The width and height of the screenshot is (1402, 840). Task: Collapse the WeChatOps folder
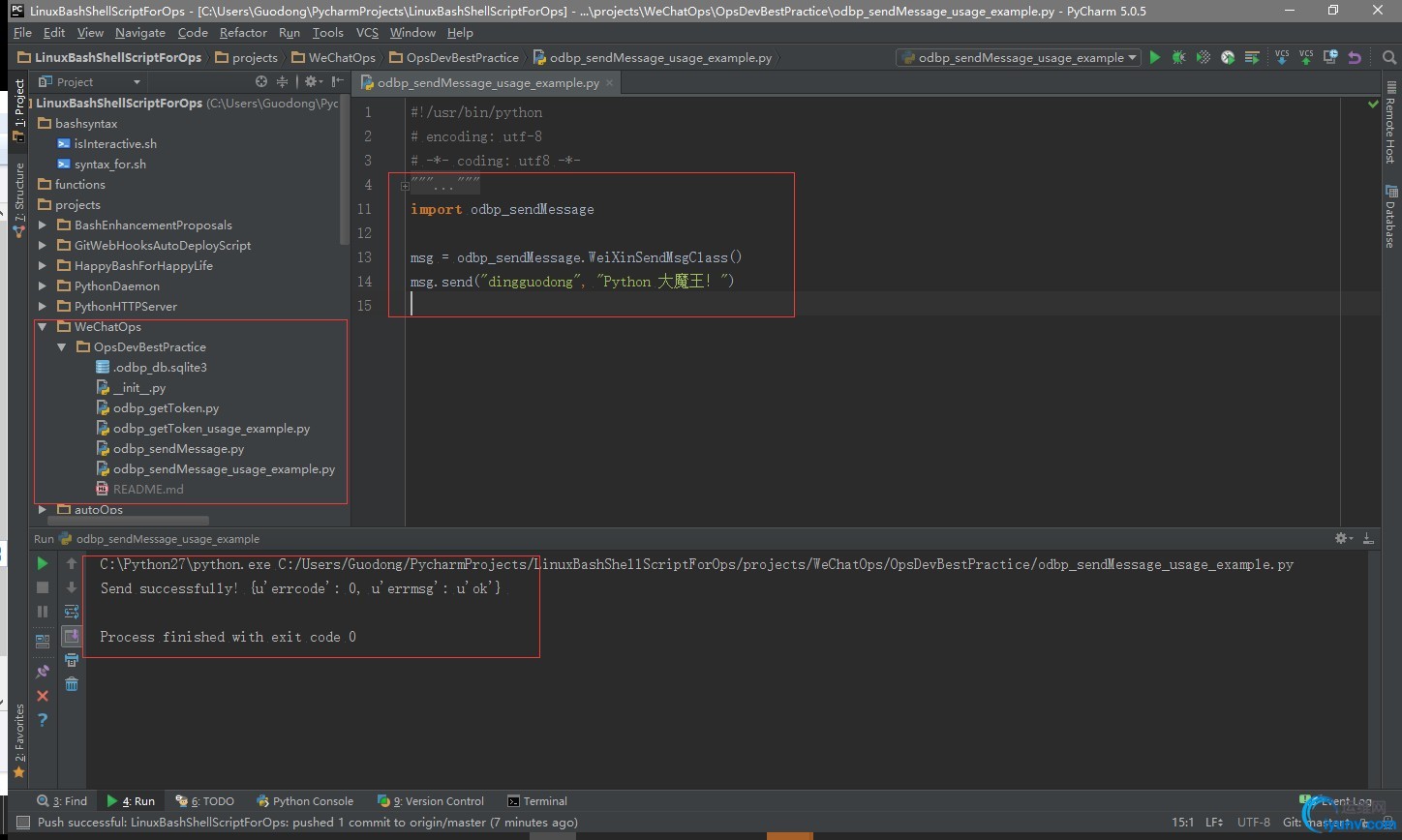click(43, 327)
